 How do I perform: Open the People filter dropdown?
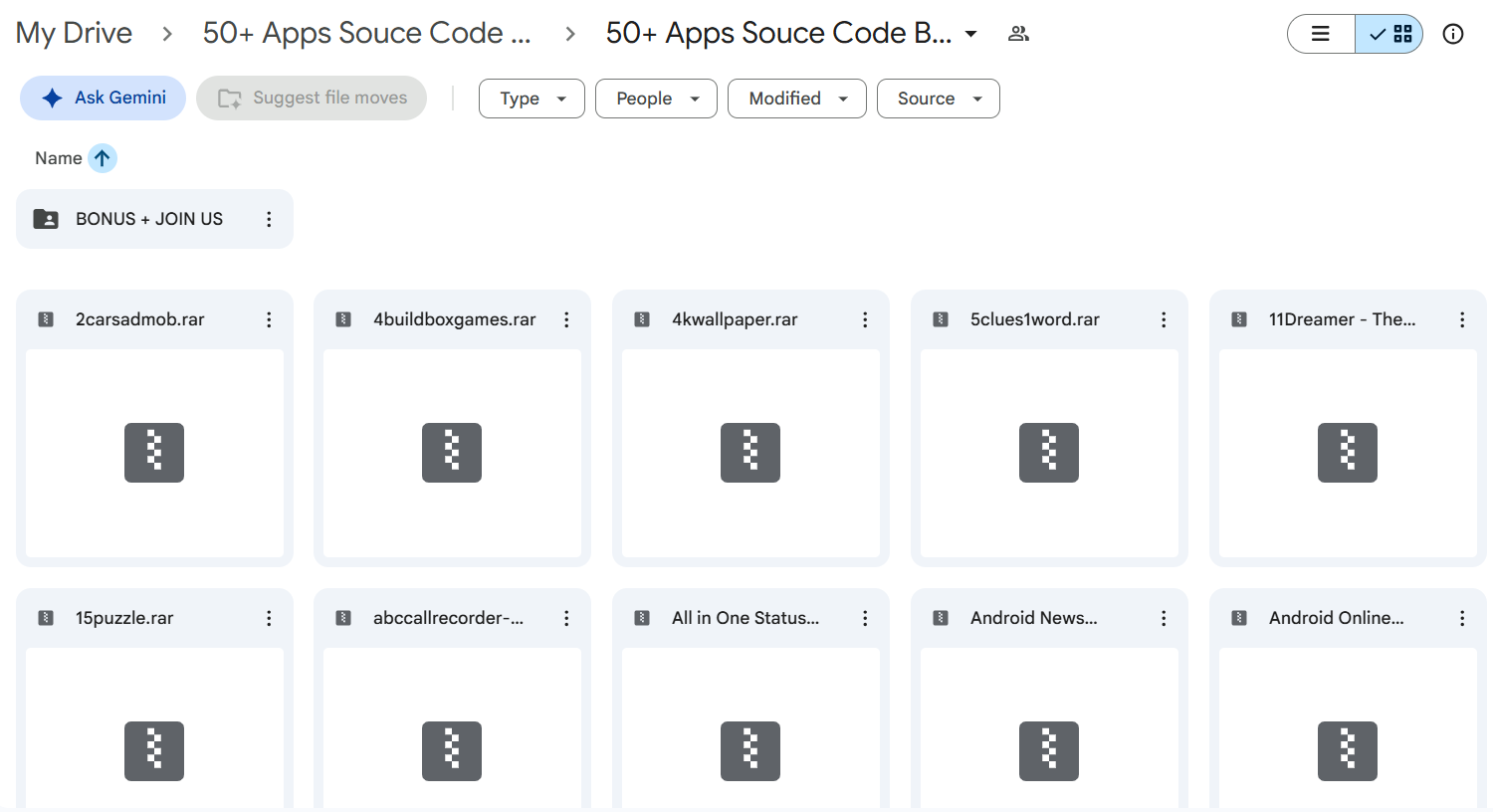point(656,99)
